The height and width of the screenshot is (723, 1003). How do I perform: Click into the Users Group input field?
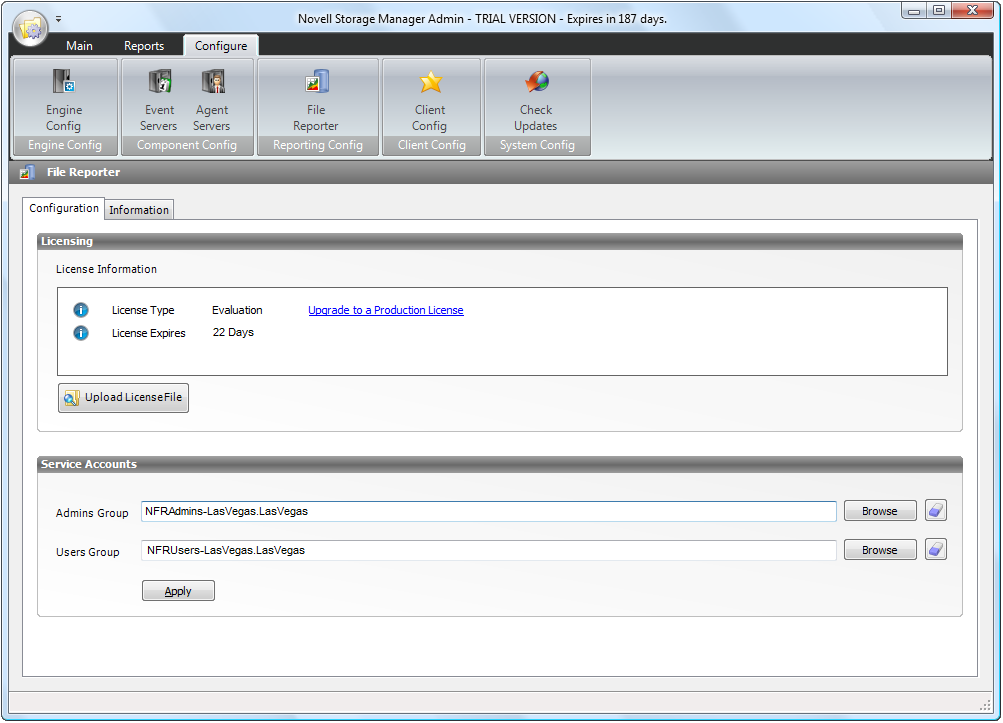[x=489, y=550]
